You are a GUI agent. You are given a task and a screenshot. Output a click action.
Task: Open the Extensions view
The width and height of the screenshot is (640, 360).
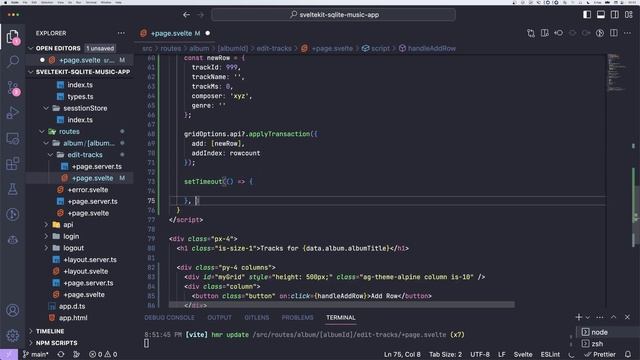[13, 164]
